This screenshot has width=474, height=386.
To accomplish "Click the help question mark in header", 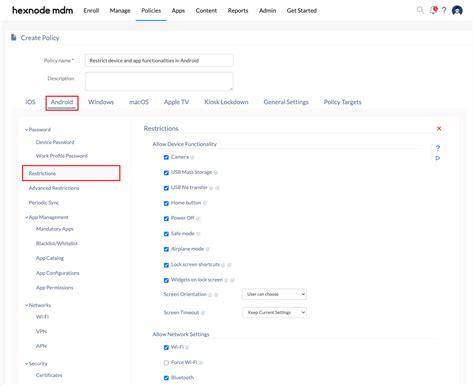I will pyautogui.click(x=444, y=10).
